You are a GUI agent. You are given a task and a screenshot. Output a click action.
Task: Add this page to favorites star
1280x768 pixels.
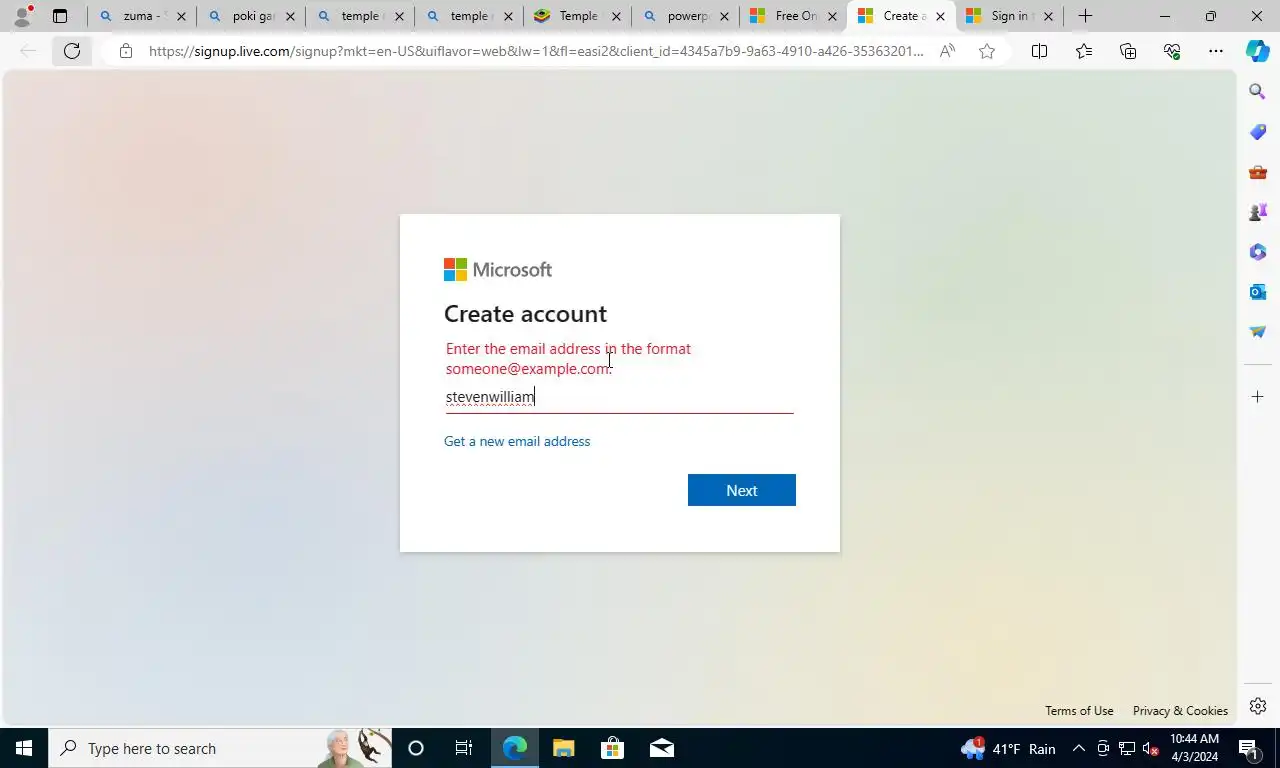coord(987,51)
